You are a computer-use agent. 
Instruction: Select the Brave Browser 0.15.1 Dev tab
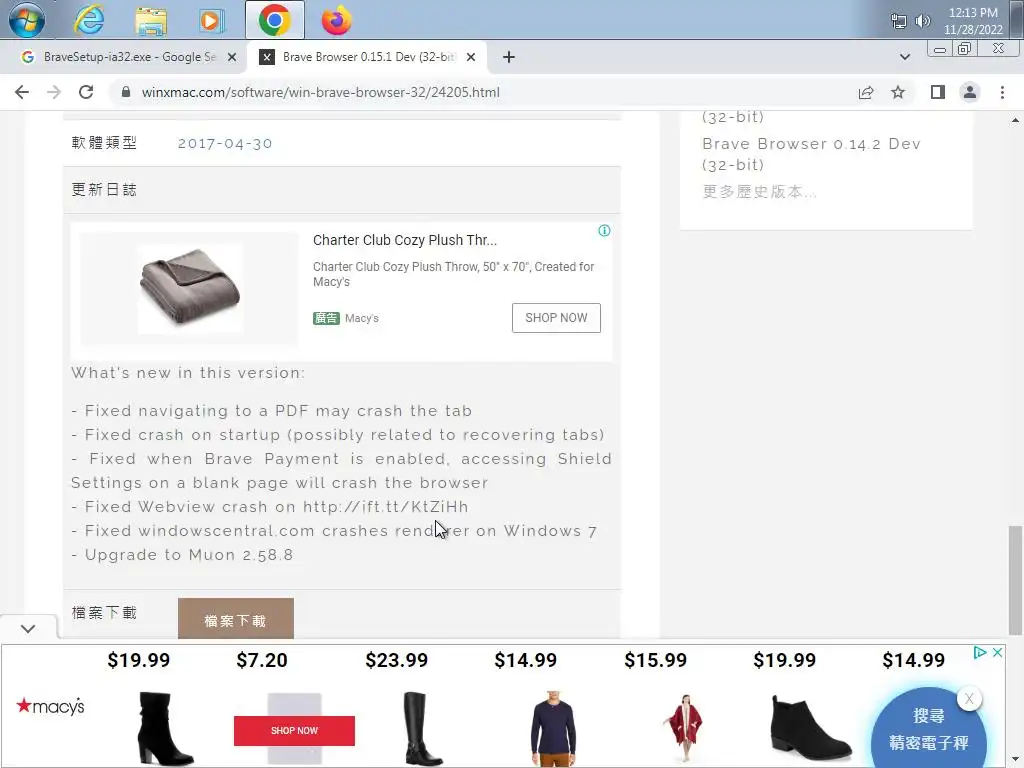369,57
